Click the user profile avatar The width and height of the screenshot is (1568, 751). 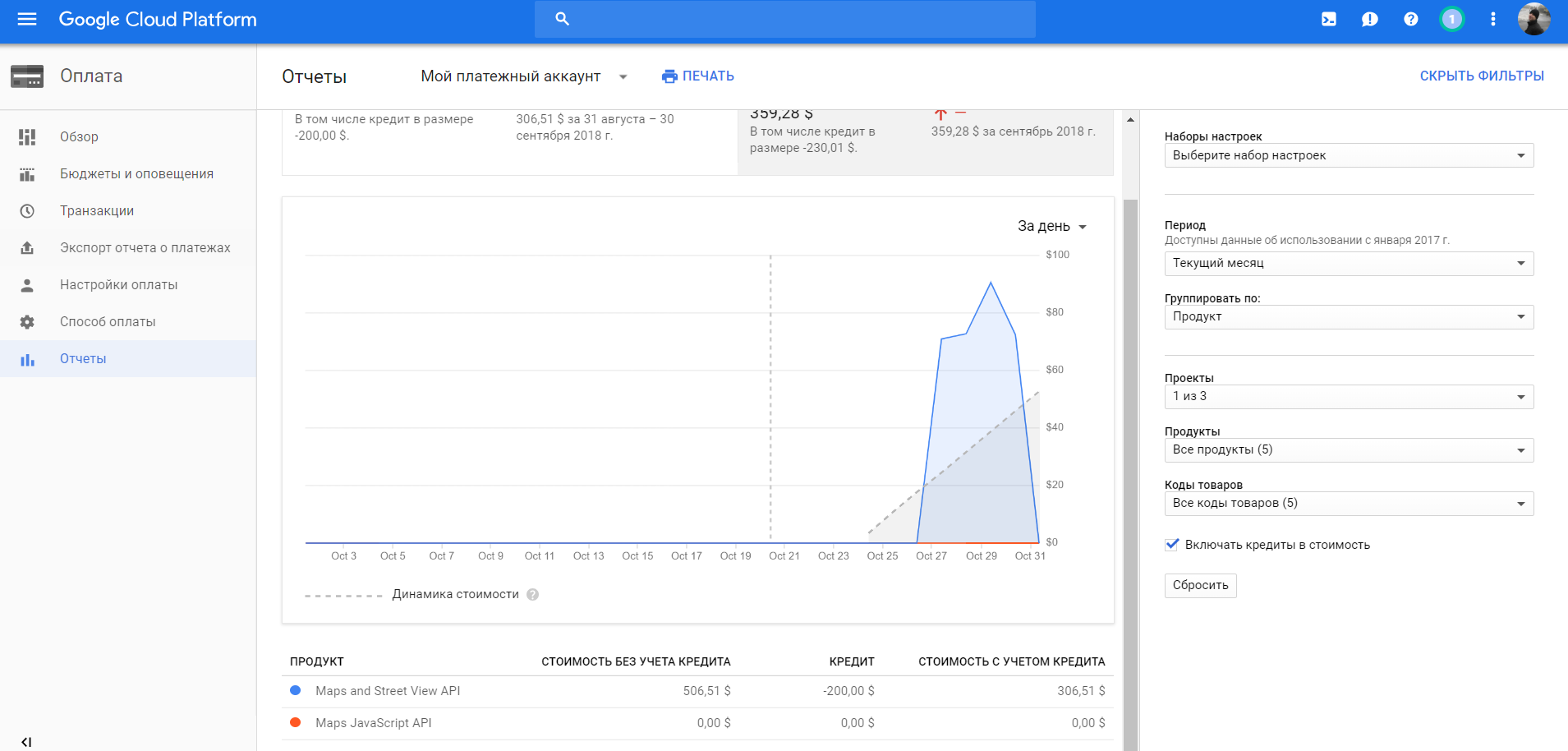pyautogui.click(x=1533, y=19)
